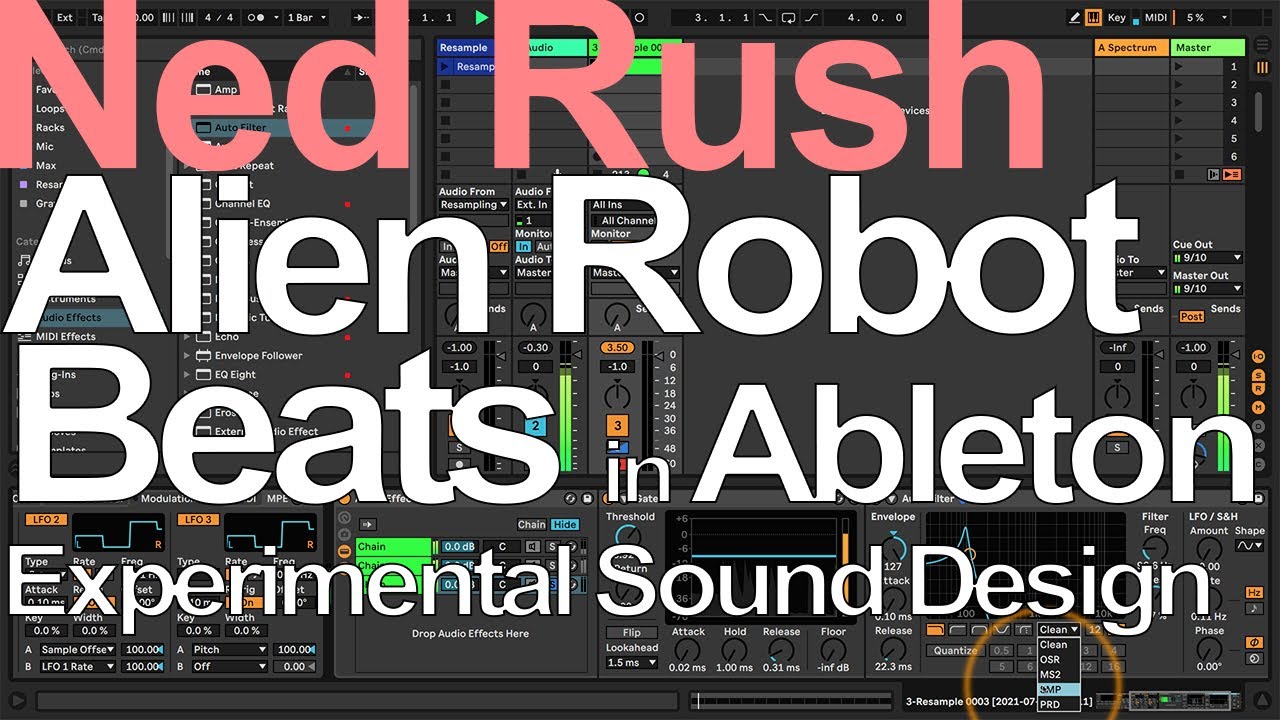Select the notch filter type icon
This screenshot has height=720, width=1280.
pyautogui.click(x=1001, y=630)
